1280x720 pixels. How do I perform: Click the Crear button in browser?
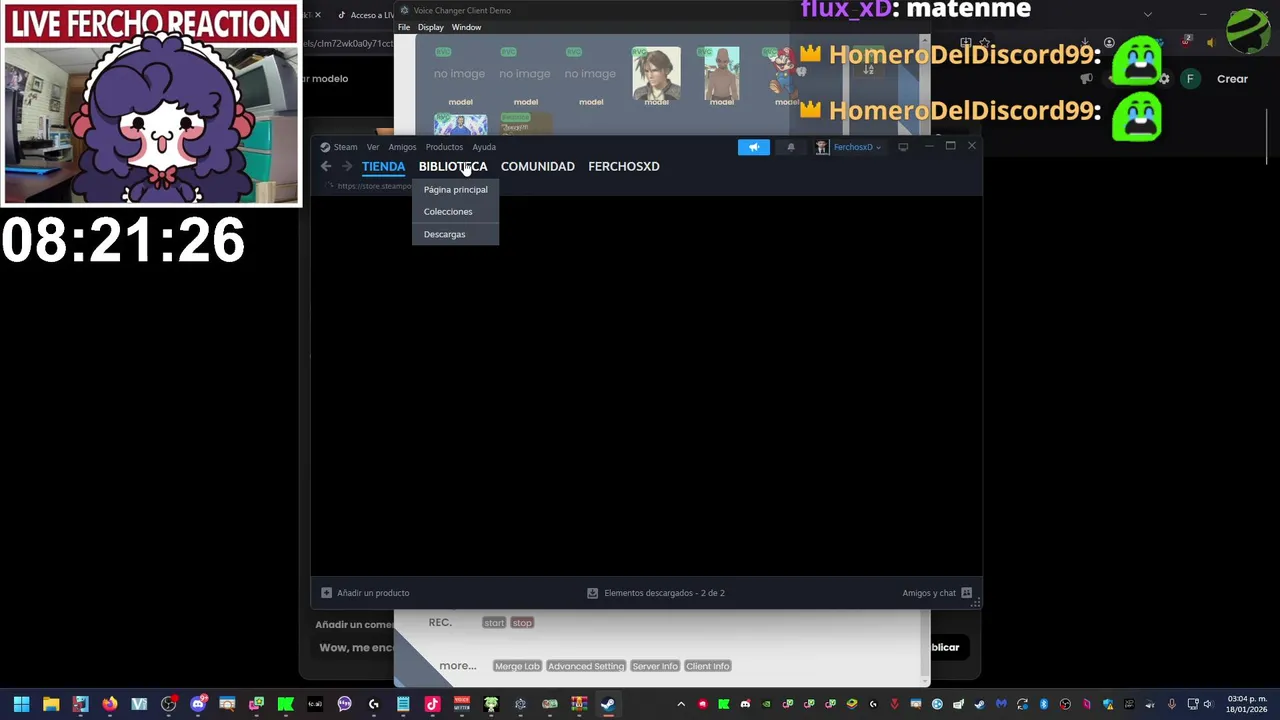[1232, 79]
